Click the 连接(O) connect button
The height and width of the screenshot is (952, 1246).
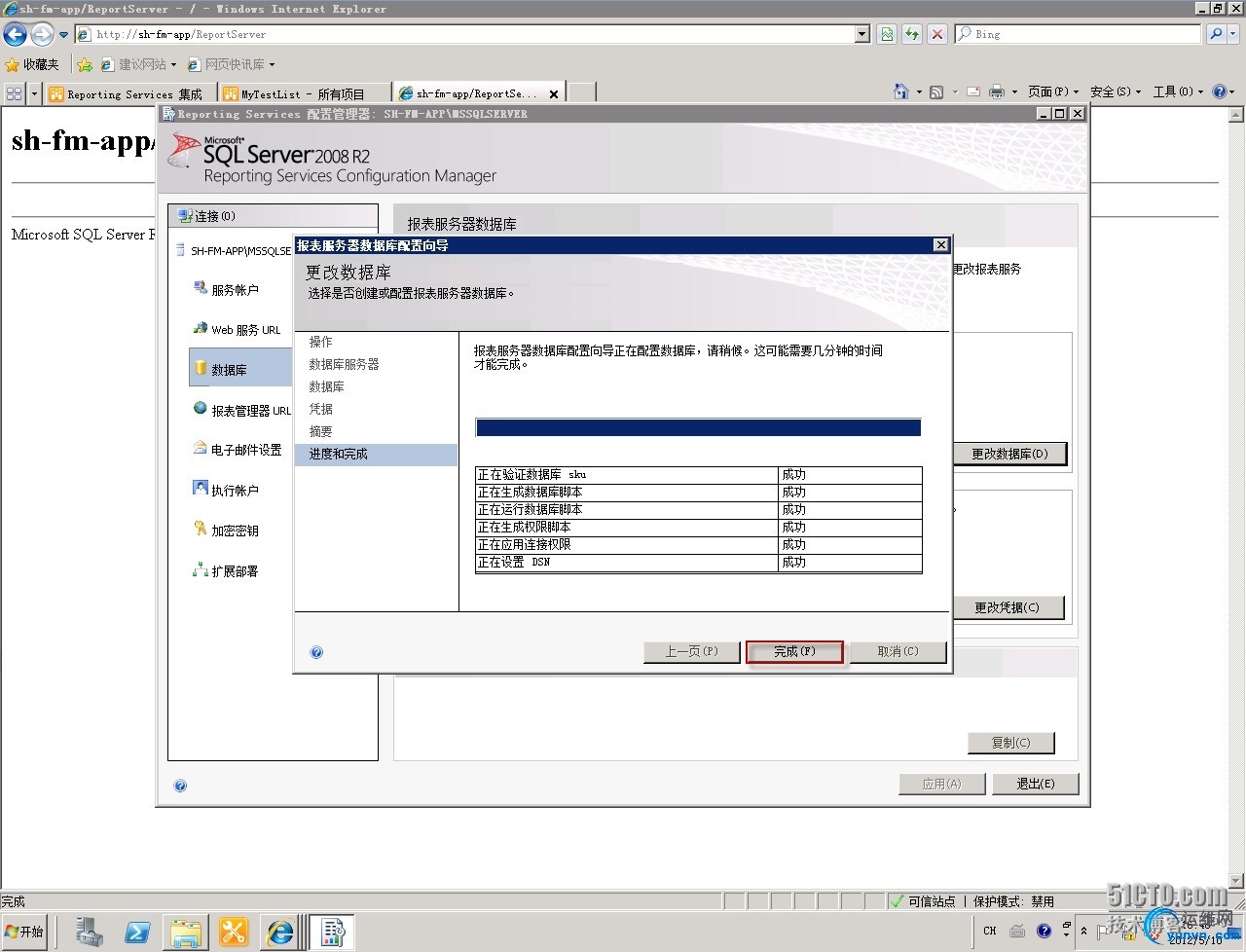tap(206, 216)
